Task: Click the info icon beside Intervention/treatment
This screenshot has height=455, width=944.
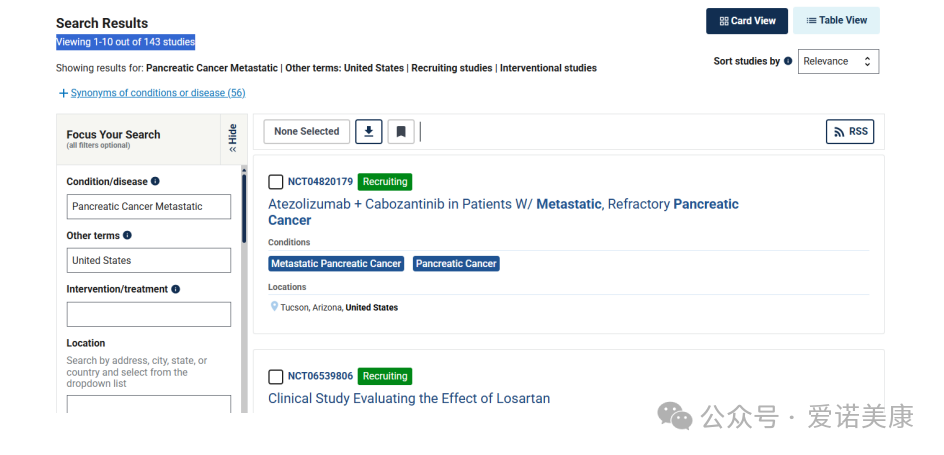Action: coord(175,289)
